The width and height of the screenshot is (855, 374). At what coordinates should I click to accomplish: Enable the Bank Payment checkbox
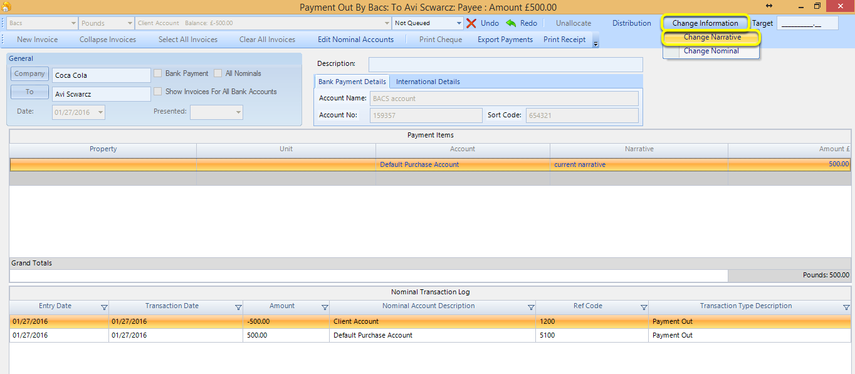tap(158, 73)
